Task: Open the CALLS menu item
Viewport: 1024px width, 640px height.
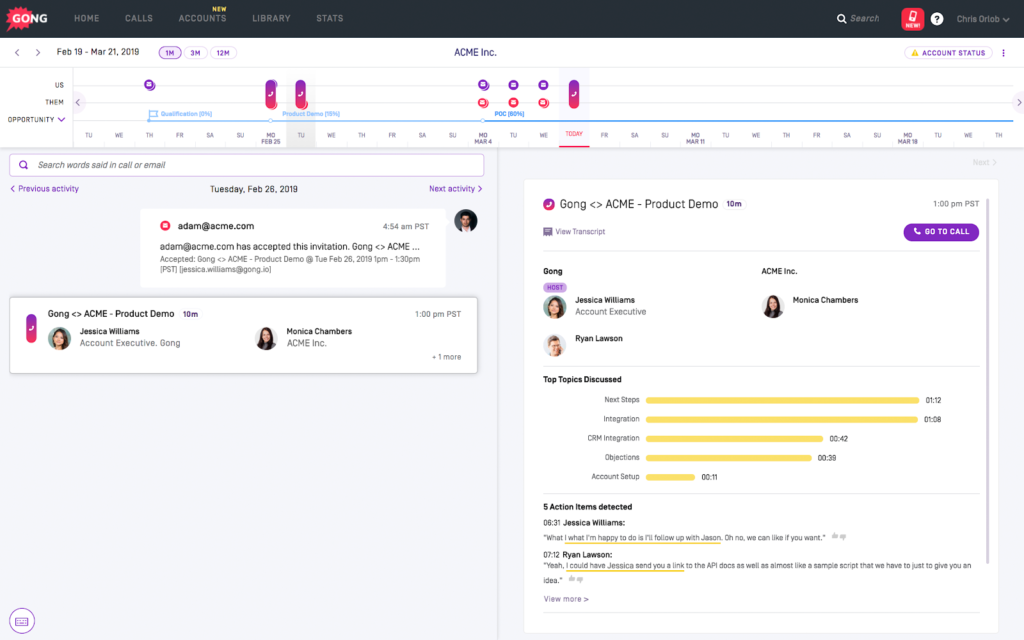Action: [138, 18]
